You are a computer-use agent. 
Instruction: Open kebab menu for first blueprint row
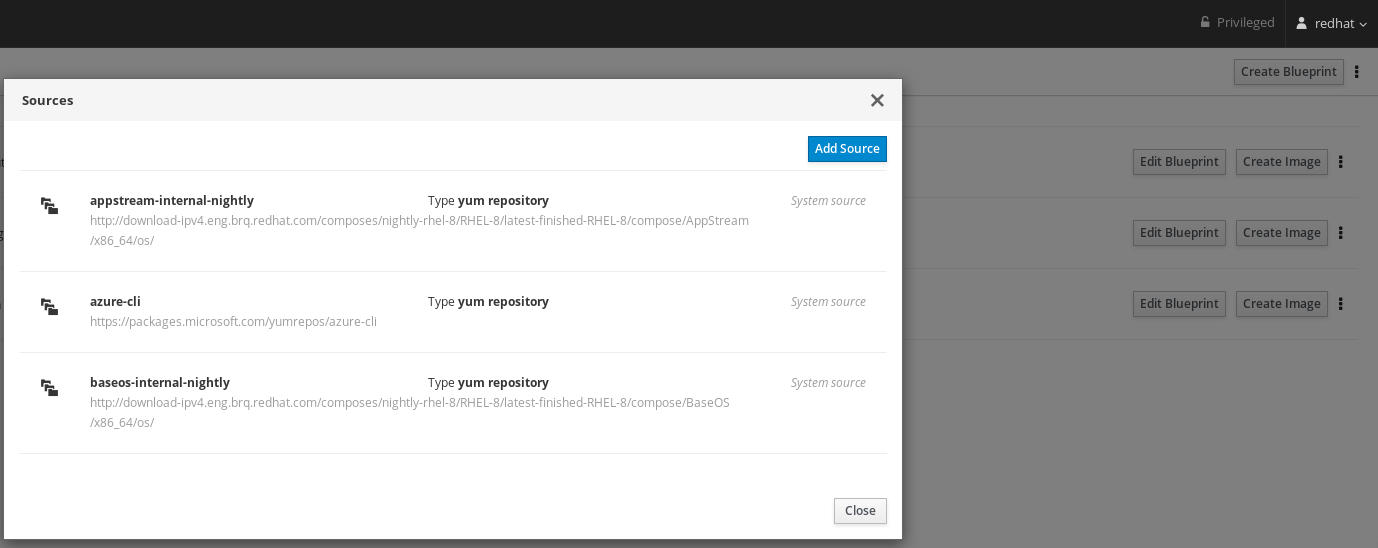pyautogui.click(x=1341, y=162)
